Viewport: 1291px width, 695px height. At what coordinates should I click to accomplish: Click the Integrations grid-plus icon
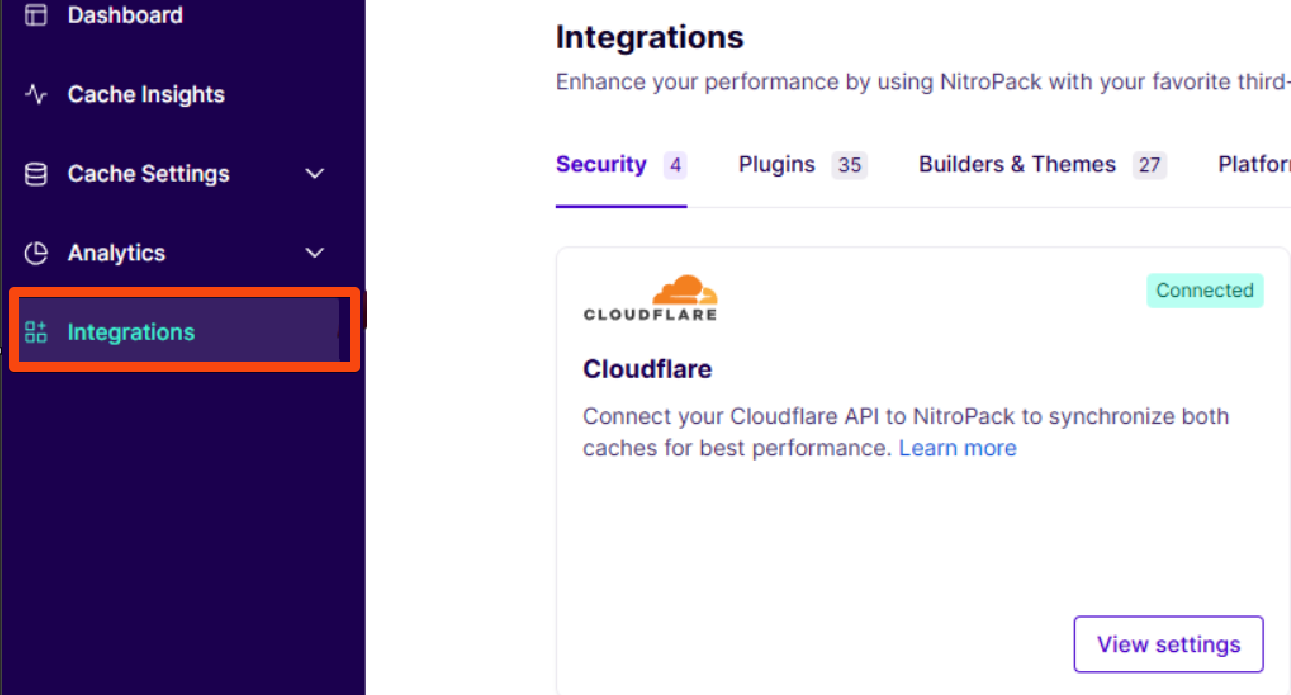pyautogui.click(x=36, y=332)
